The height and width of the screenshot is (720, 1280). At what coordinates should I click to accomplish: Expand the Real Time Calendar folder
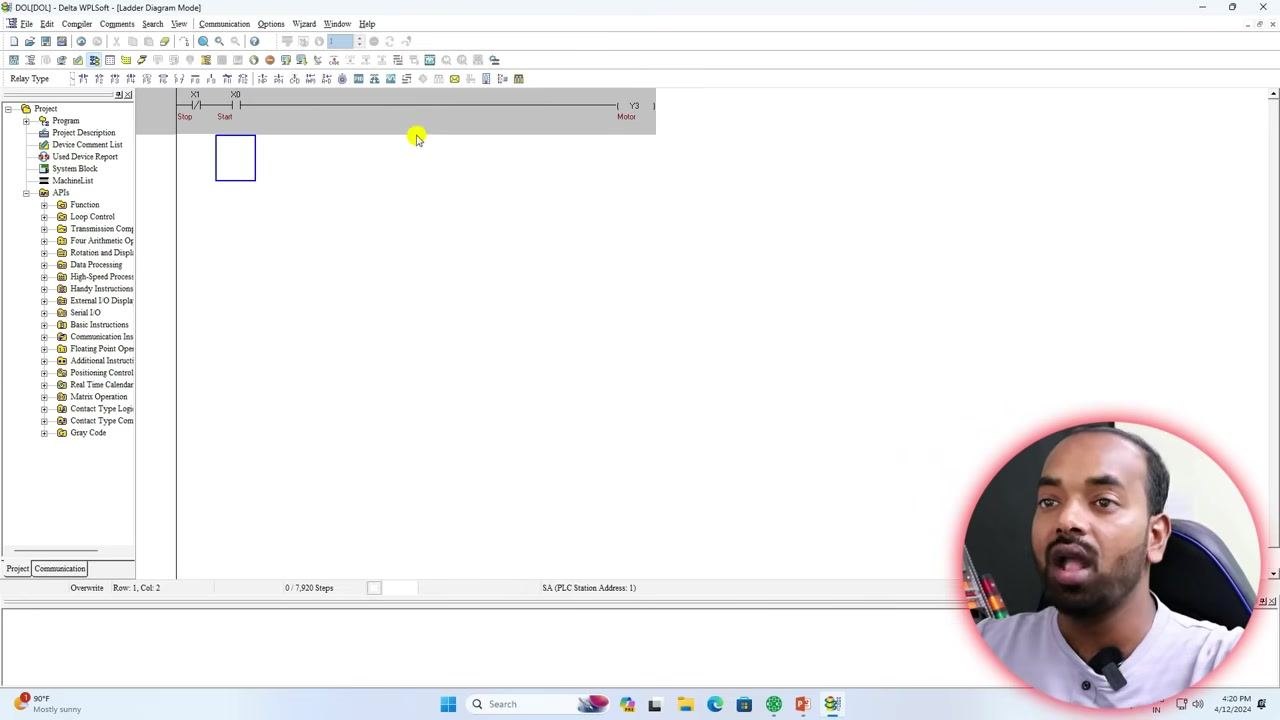point(44,385)
